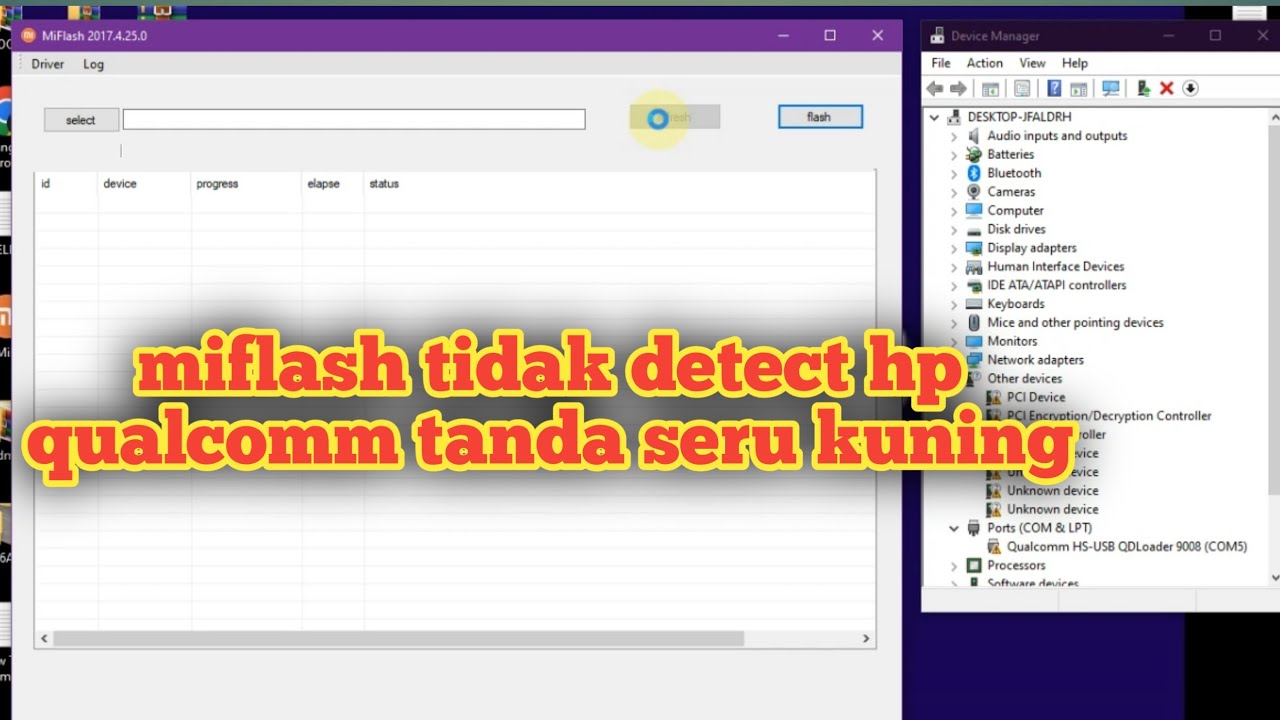This screenshot has width=1280, height=720.
Task: Expand the Cameras node
Action: point(954,192)
